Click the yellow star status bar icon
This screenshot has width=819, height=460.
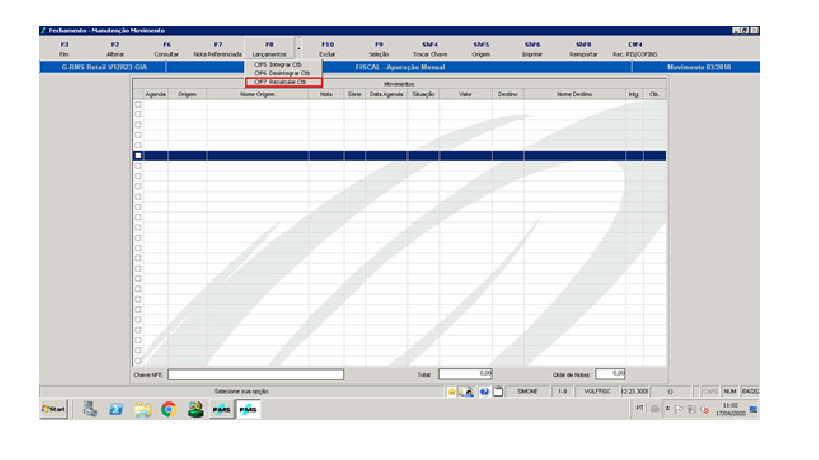pos(451,392)
